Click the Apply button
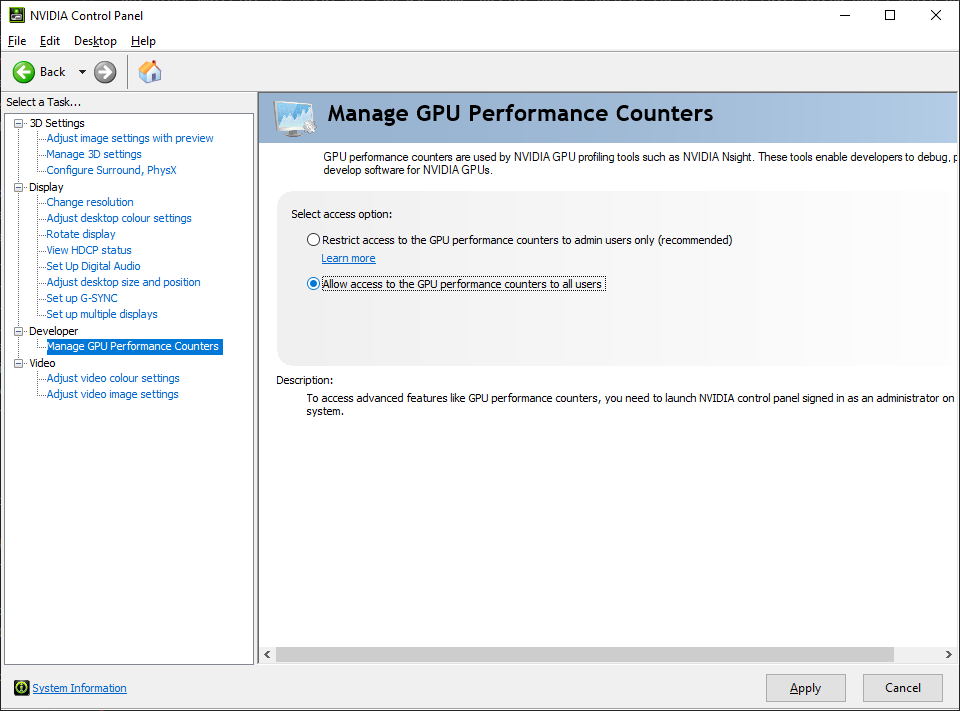The image size is (960, 711). point(806,688)
